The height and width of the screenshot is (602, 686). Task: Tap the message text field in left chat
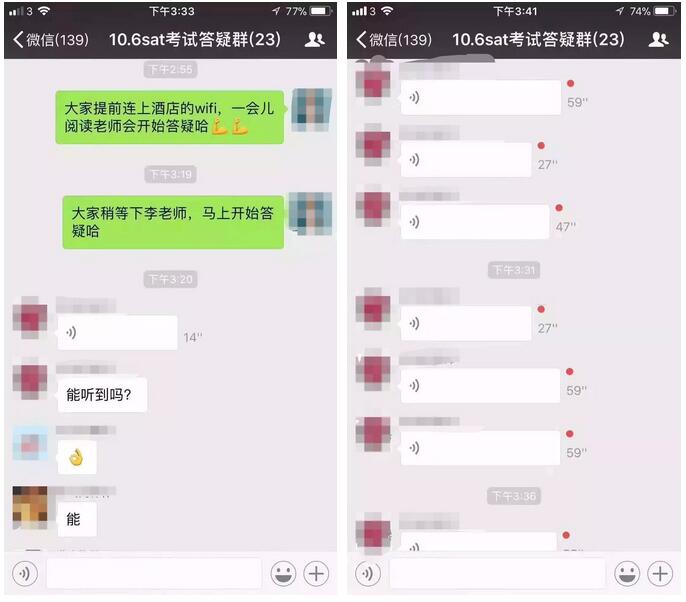click(x=154, y=573)
